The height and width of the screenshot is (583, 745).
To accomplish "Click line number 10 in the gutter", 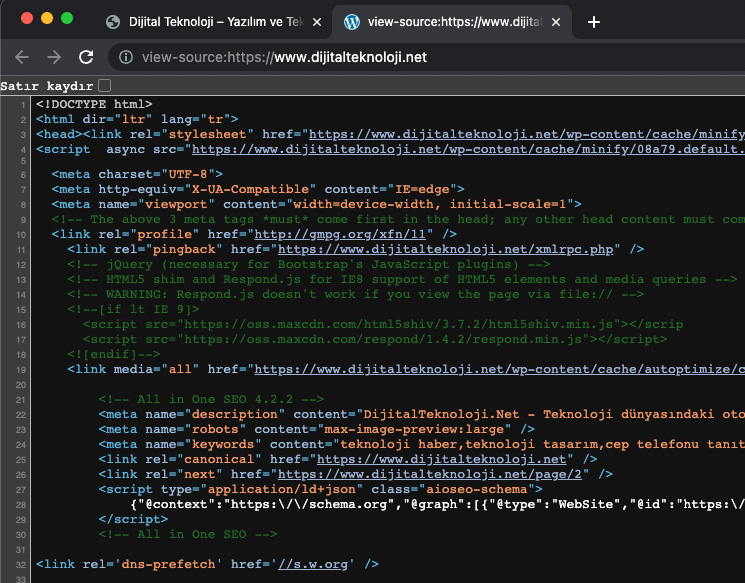I will click(21, 235).
